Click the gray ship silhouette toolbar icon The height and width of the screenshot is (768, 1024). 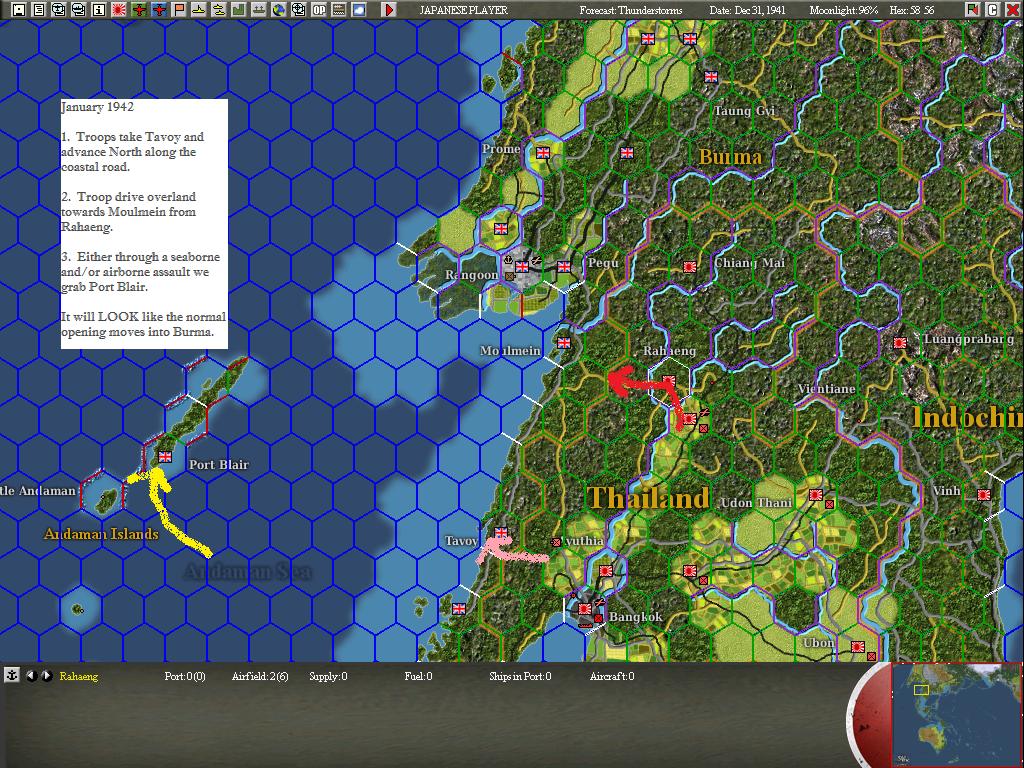pos(259,9)
